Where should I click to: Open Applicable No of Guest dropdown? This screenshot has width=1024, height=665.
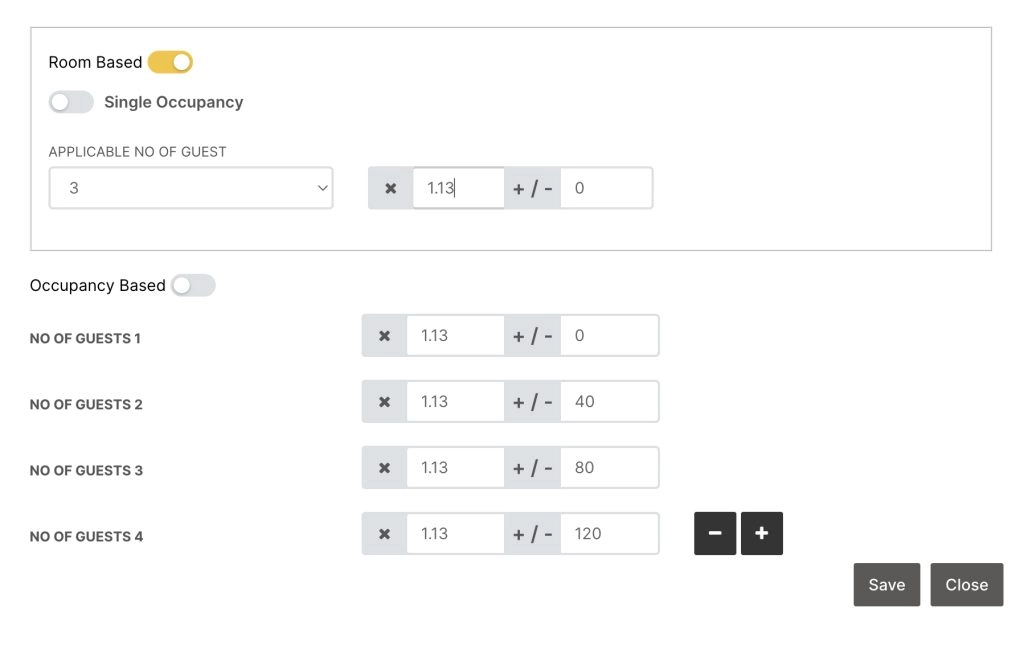tap(191, 188)
